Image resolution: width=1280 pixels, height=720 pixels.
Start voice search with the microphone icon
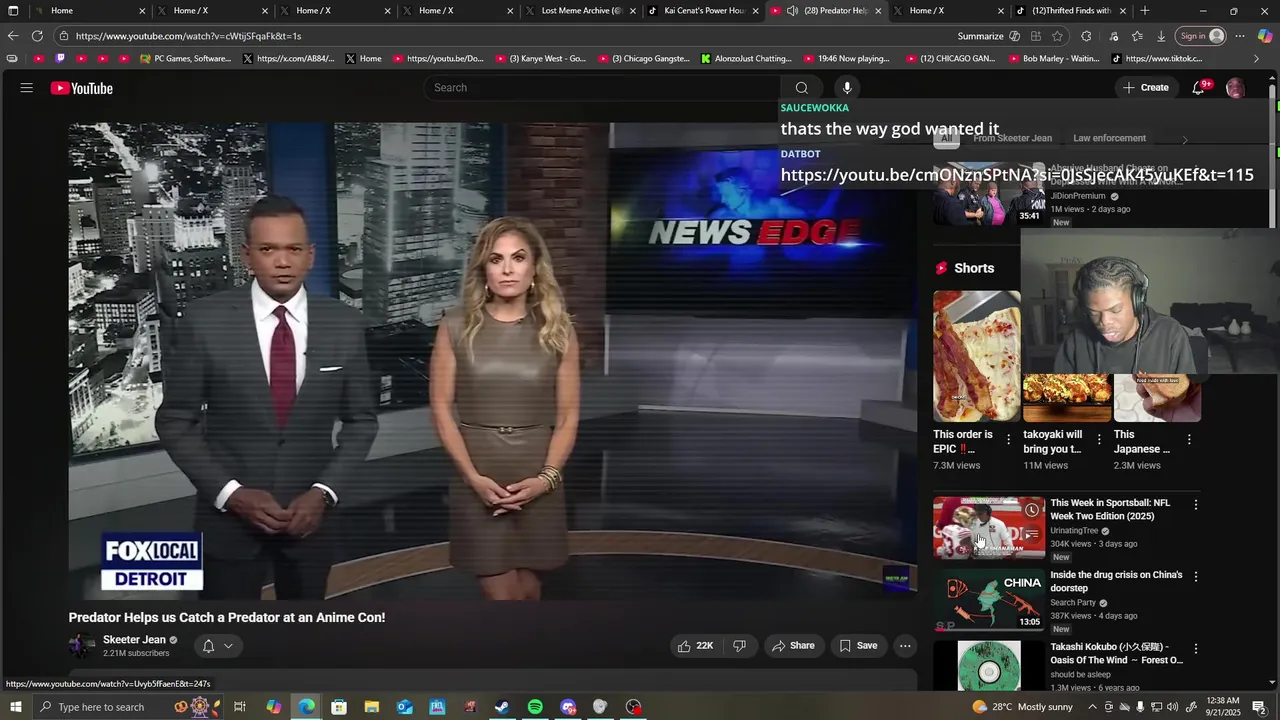[x=847, y=88]
